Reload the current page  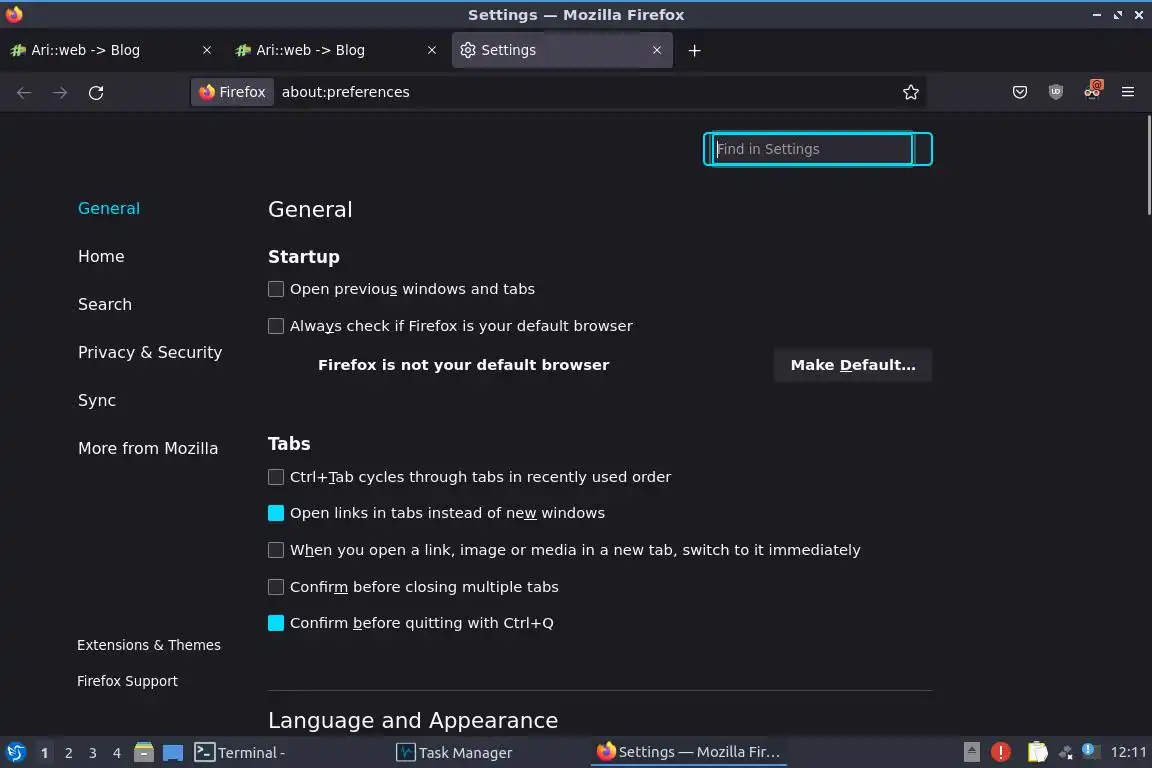[x=96, y=92]
